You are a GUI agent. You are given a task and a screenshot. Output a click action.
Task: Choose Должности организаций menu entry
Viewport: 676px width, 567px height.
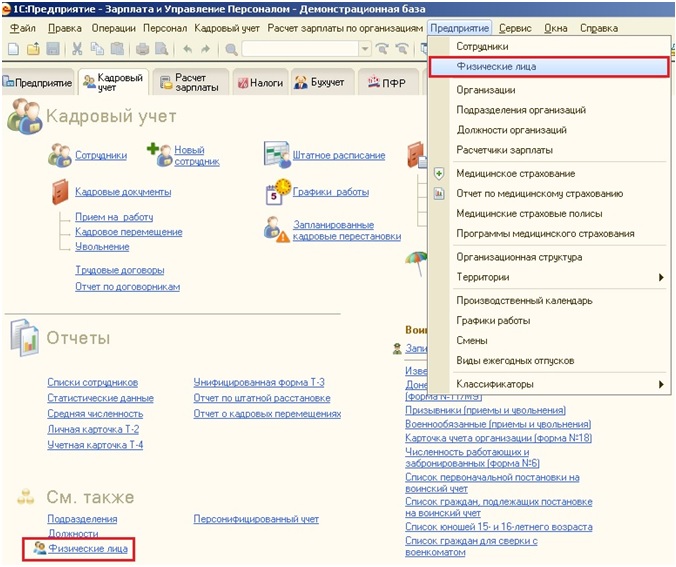coord(511,130)
